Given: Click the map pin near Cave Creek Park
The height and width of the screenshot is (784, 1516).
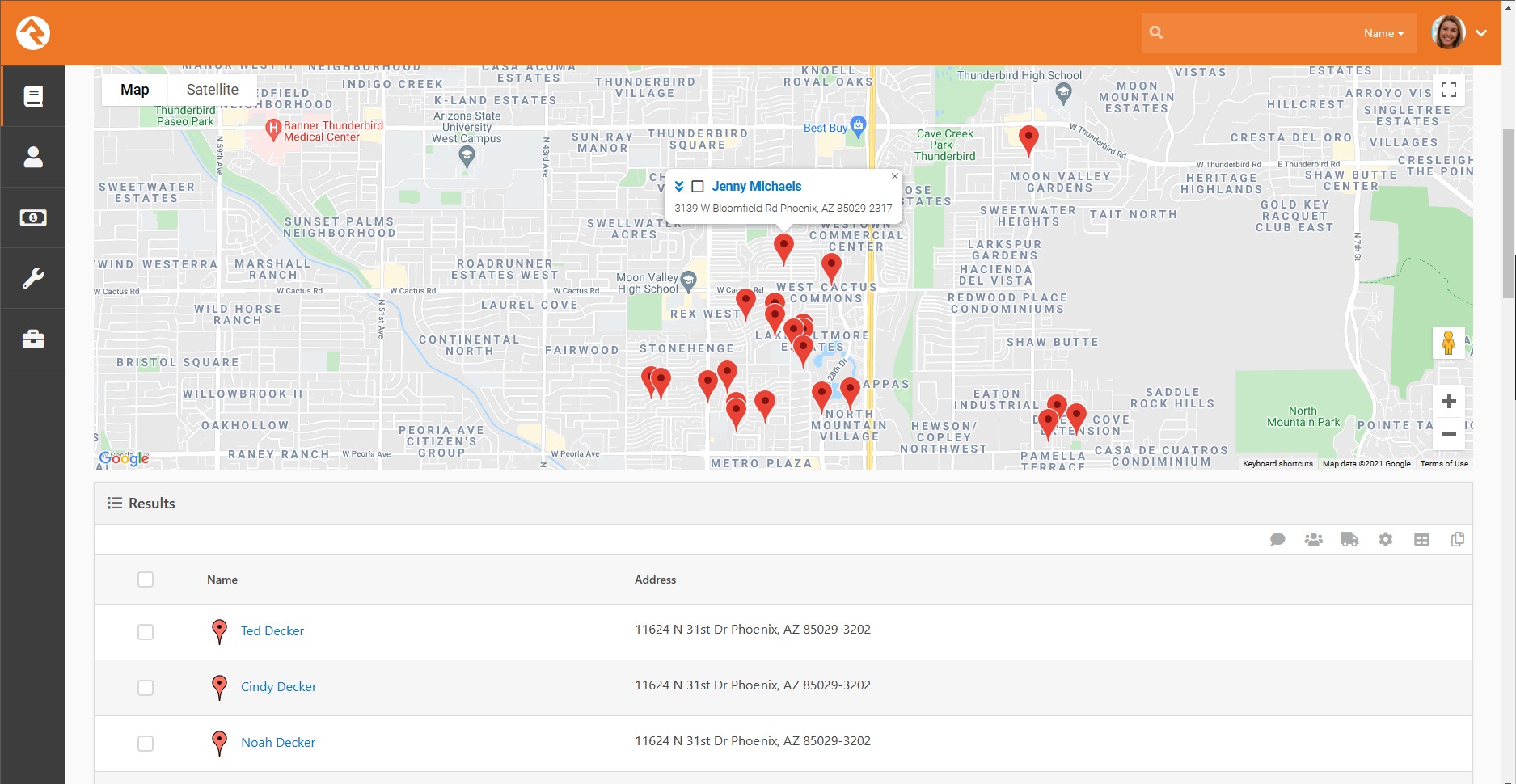Looking at the screenshot, I should [1028, 141].
